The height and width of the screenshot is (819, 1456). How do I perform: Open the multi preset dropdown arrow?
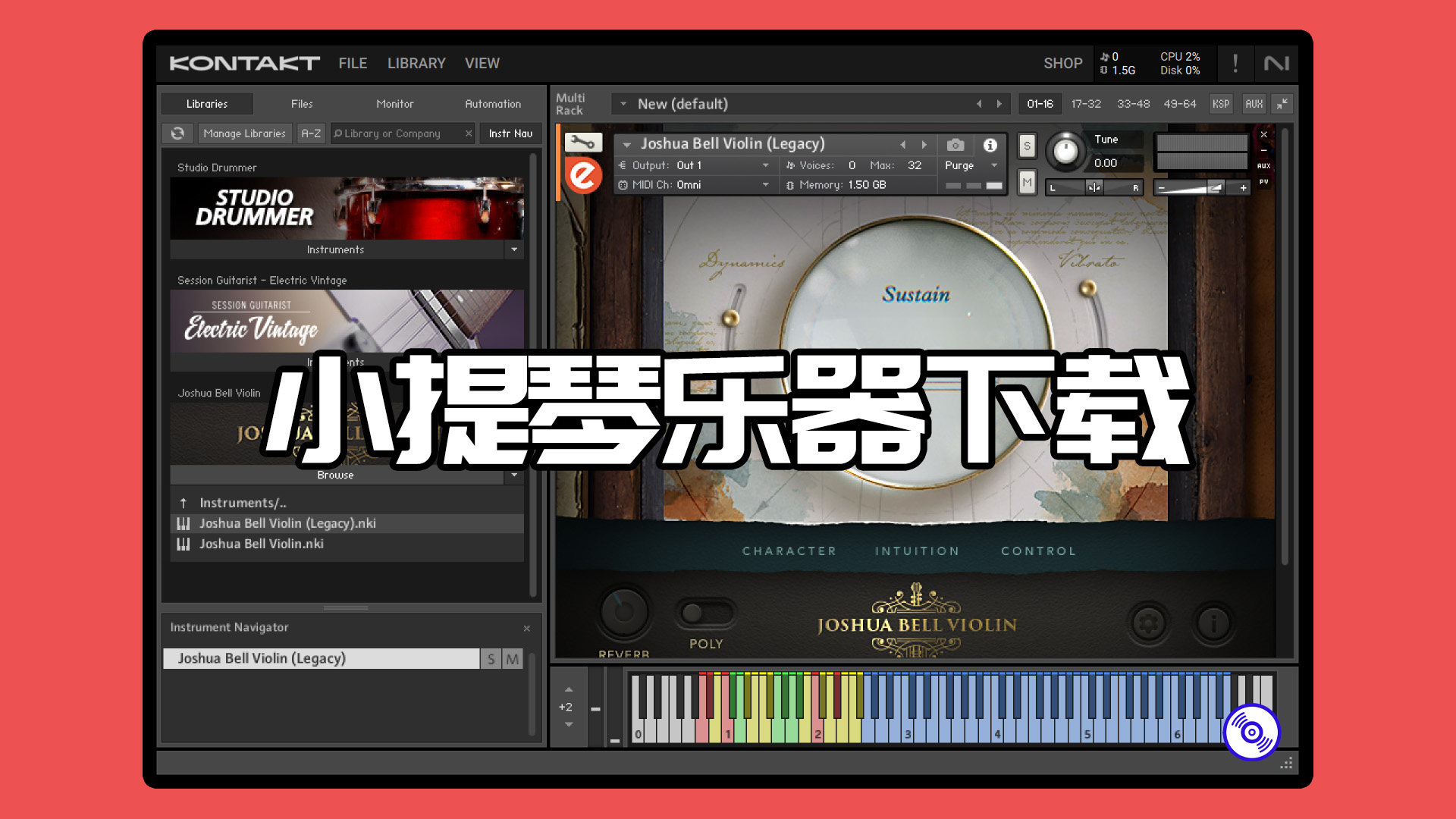click(x=623, y=104)
